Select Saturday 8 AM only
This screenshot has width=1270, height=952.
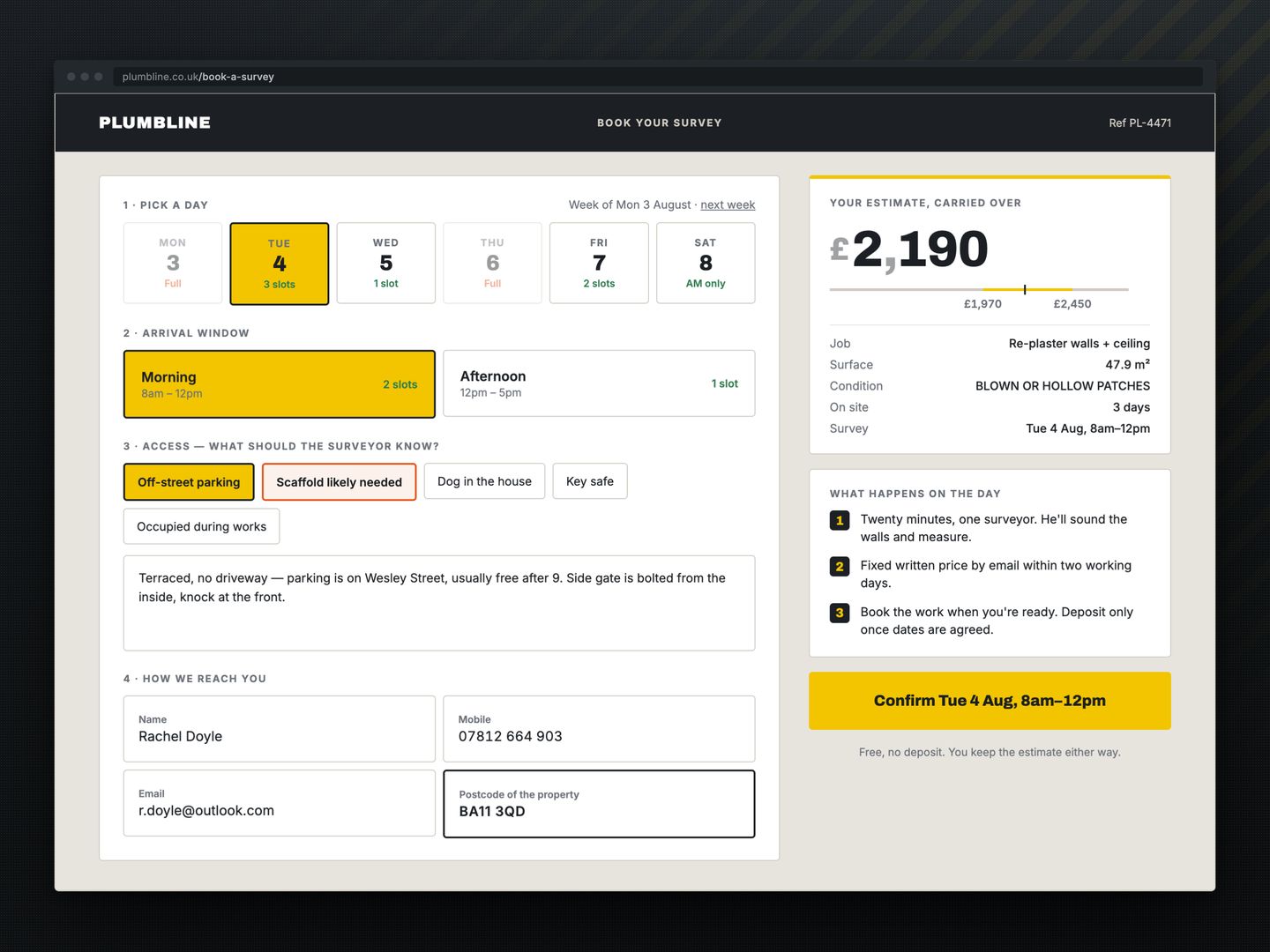(706, 263)
